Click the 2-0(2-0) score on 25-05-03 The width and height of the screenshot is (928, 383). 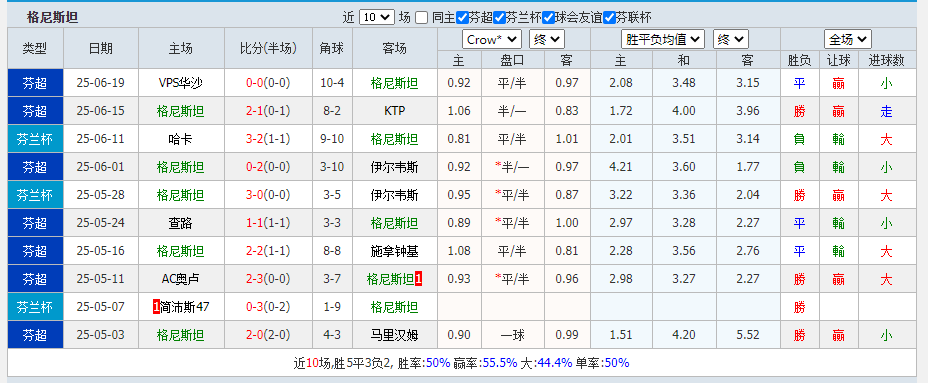268,336
